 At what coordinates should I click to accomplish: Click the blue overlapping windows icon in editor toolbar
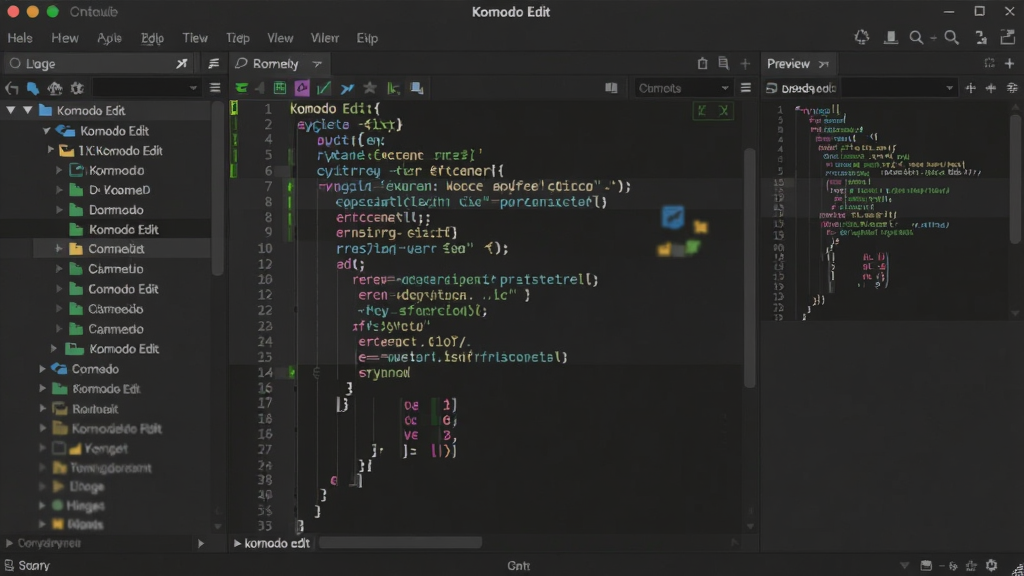[416, 88]
